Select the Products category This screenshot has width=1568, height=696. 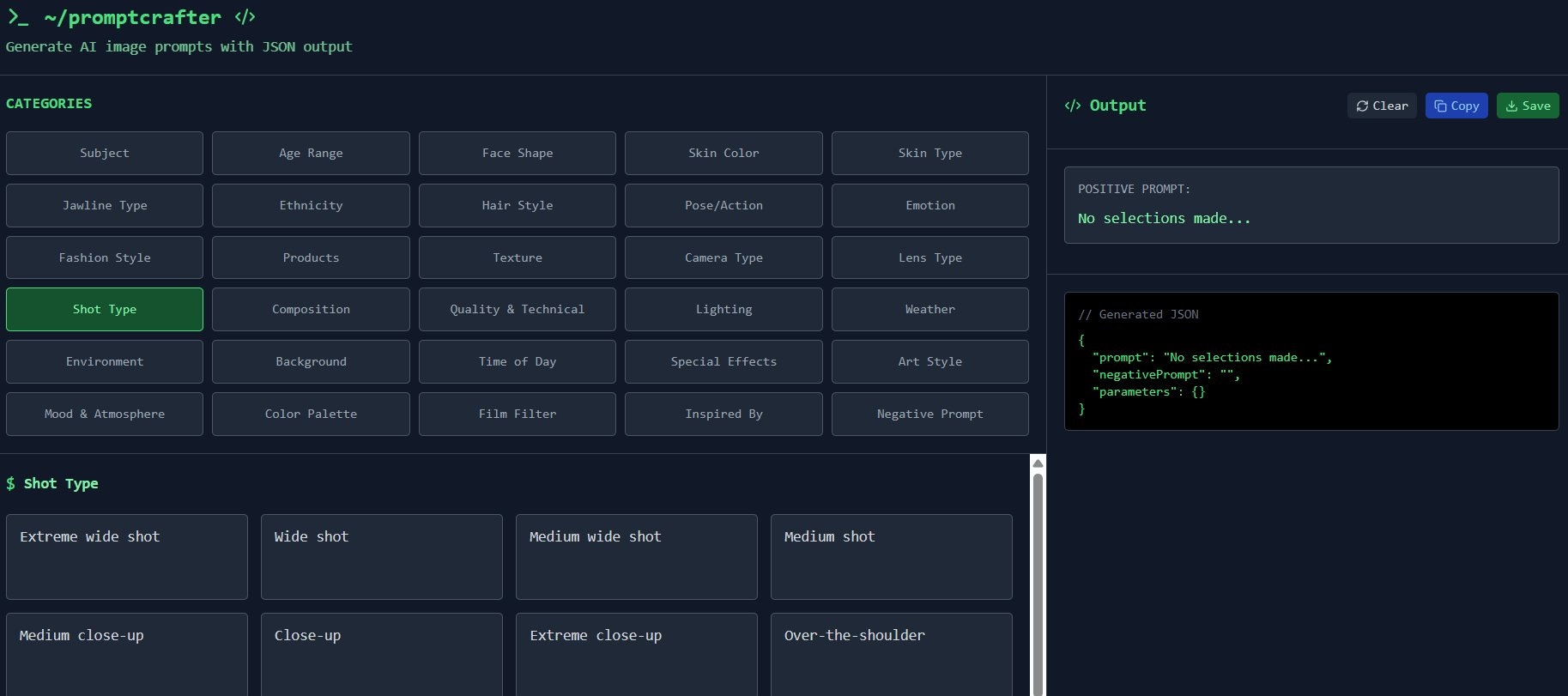[x=311, y=257]
